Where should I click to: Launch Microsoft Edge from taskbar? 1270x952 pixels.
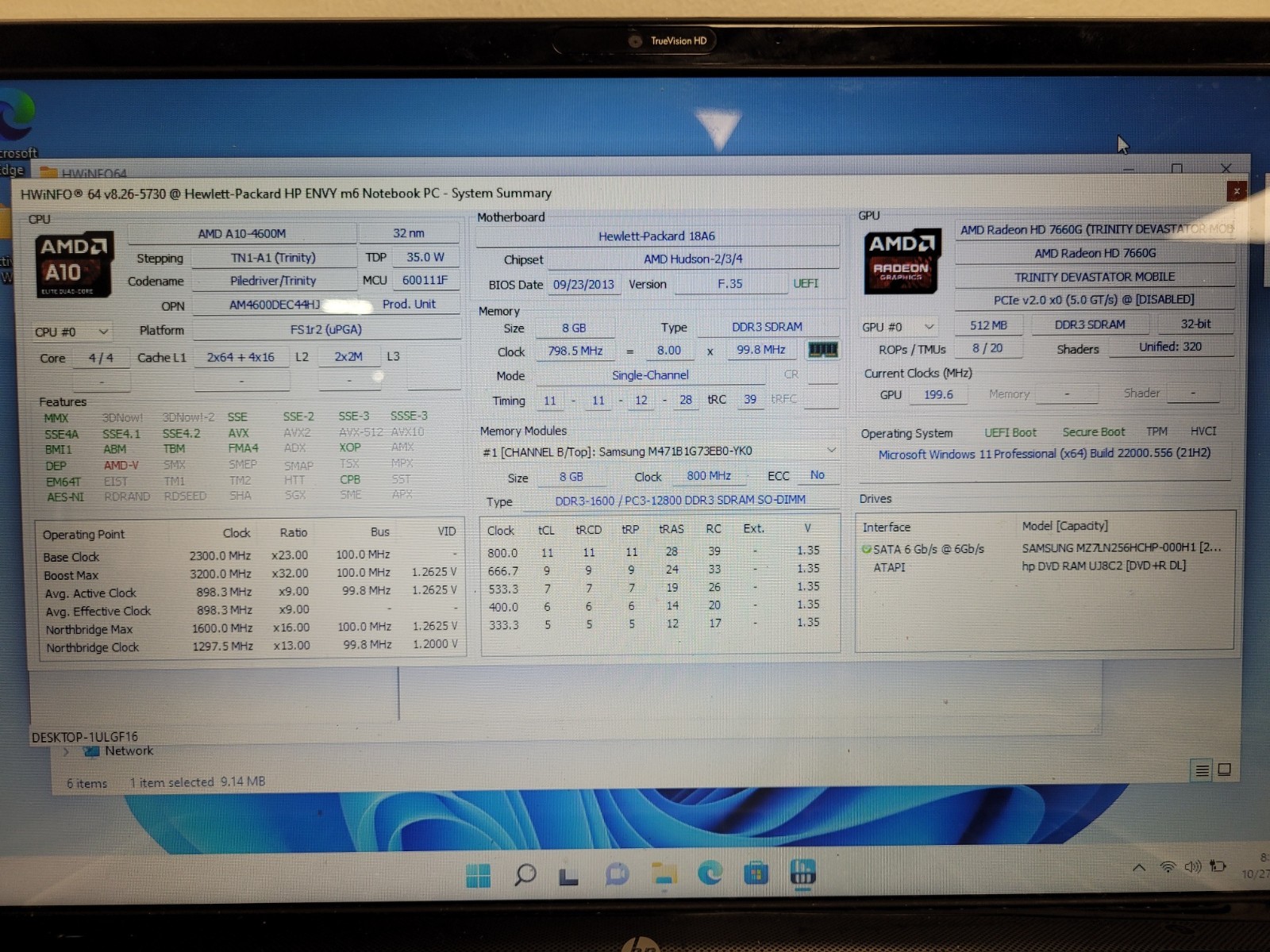(x=710, y=873)
